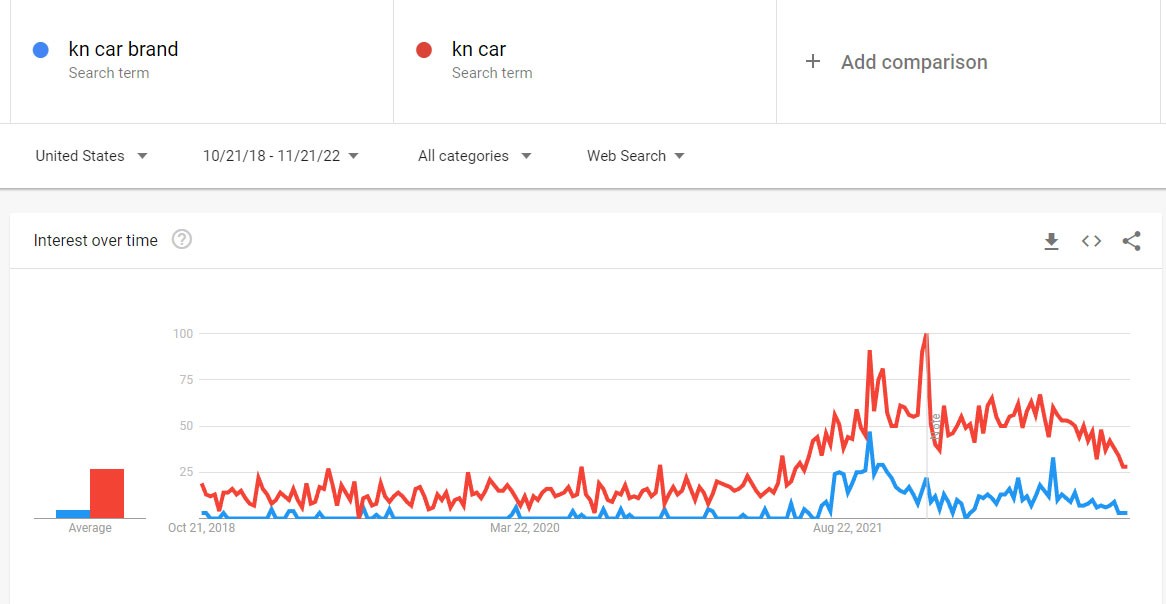
Task: Click the embed code icon
Action: 1091,241
